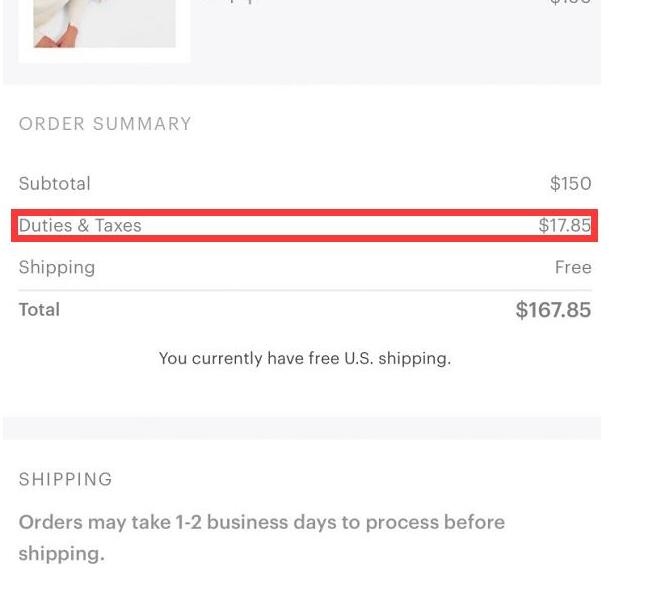Select the Subtotal label
653x601 pixels.
[55, 184]
